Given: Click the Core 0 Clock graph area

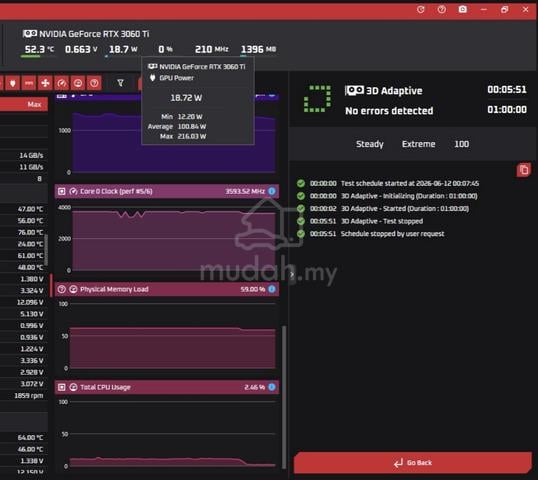Looking at the screenshot, I should tap(174, 238).
